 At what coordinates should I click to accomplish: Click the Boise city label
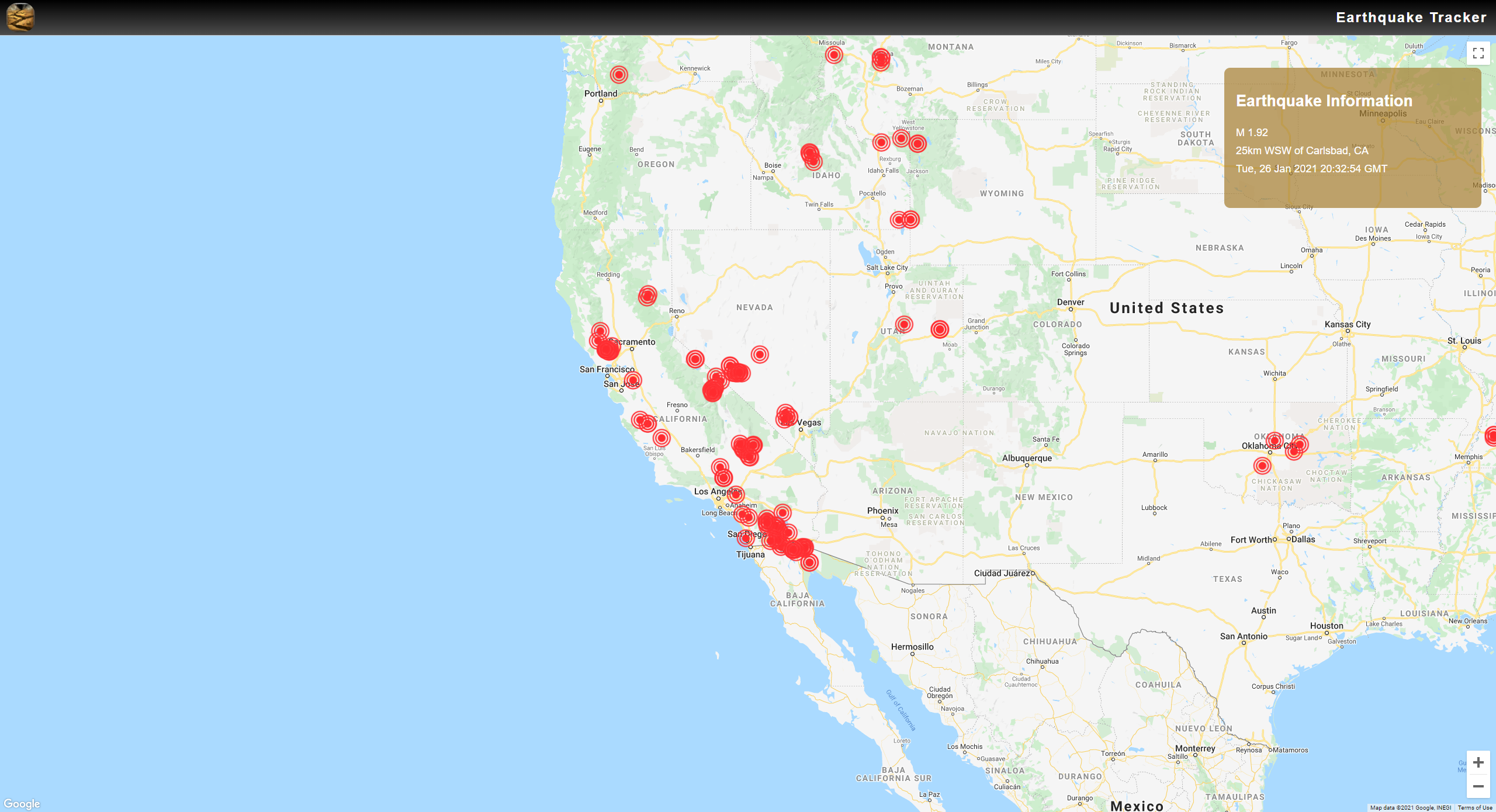(773, 165)
